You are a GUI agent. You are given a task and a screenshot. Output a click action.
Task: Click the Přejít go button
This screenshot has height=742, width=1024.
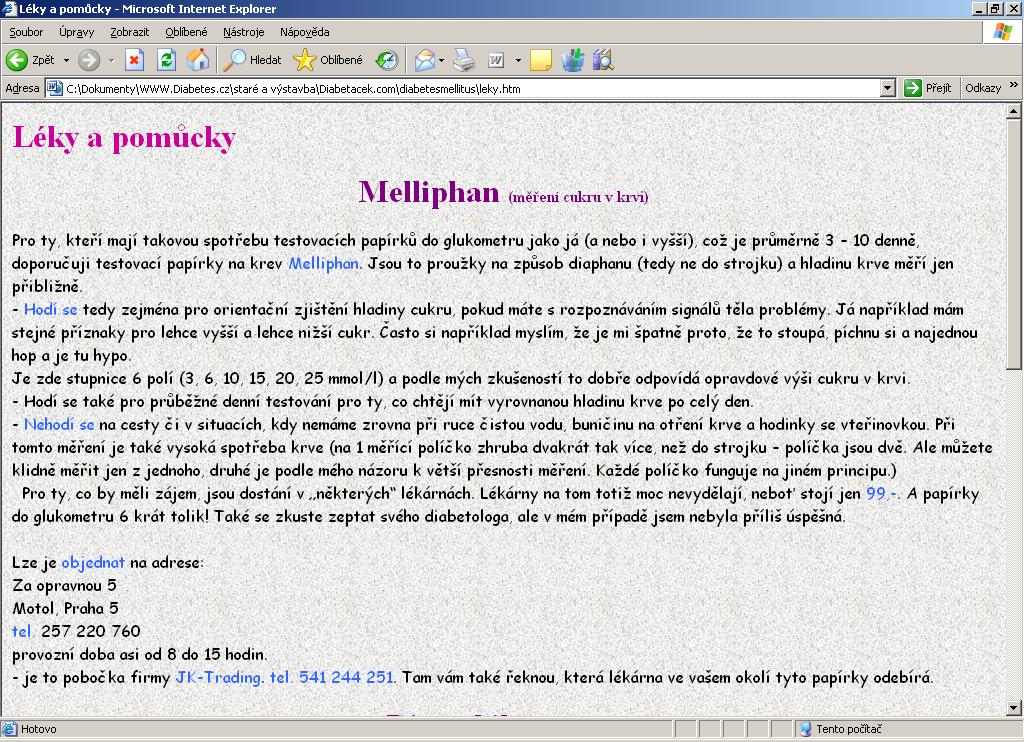coord(928,88)
